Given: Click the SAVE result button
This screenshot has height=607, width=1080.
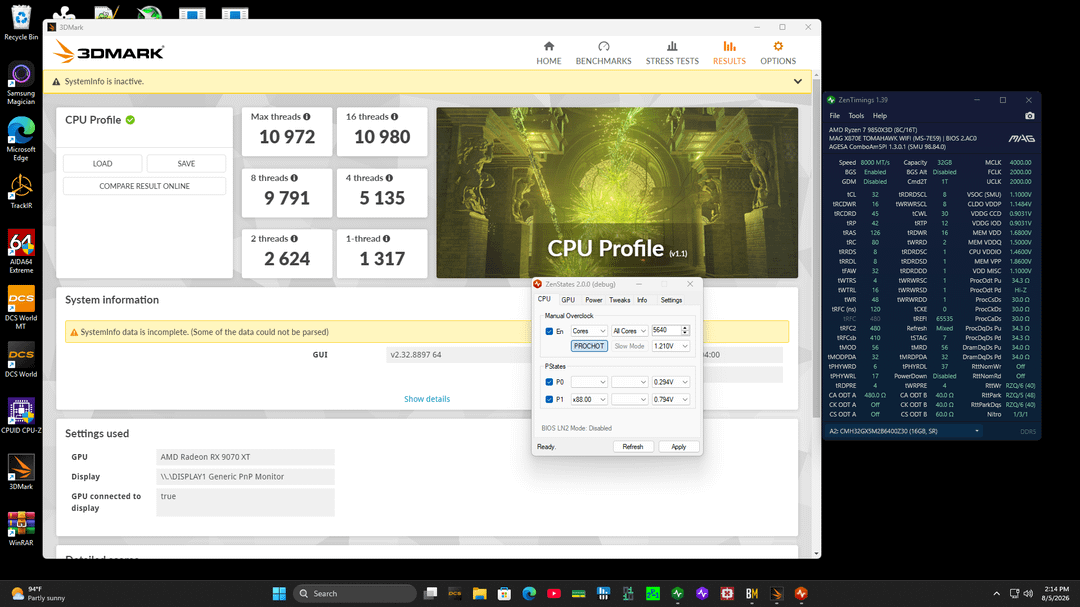Looking at the screenshot, I should click(x=186, y=163).
